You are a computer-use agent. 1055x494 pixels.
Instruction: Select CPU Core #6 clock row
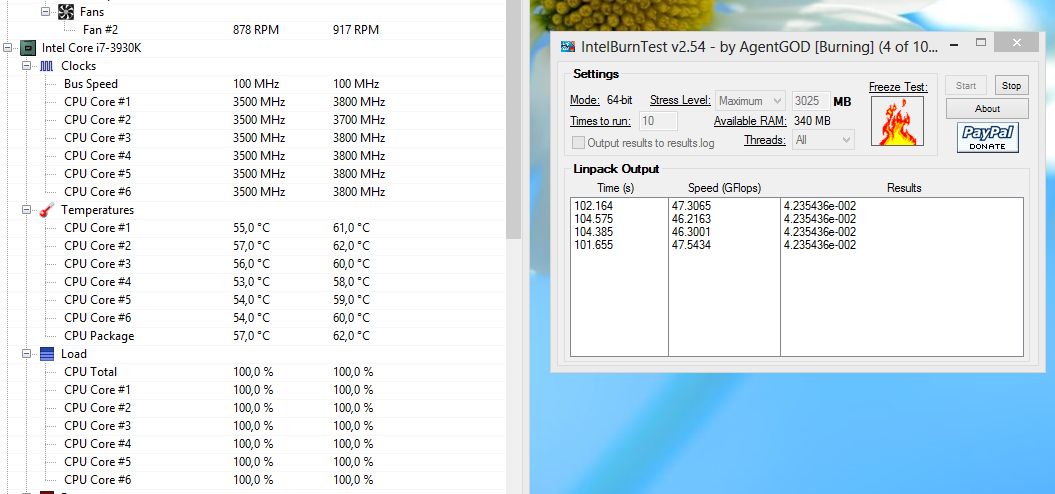[252, 192]
